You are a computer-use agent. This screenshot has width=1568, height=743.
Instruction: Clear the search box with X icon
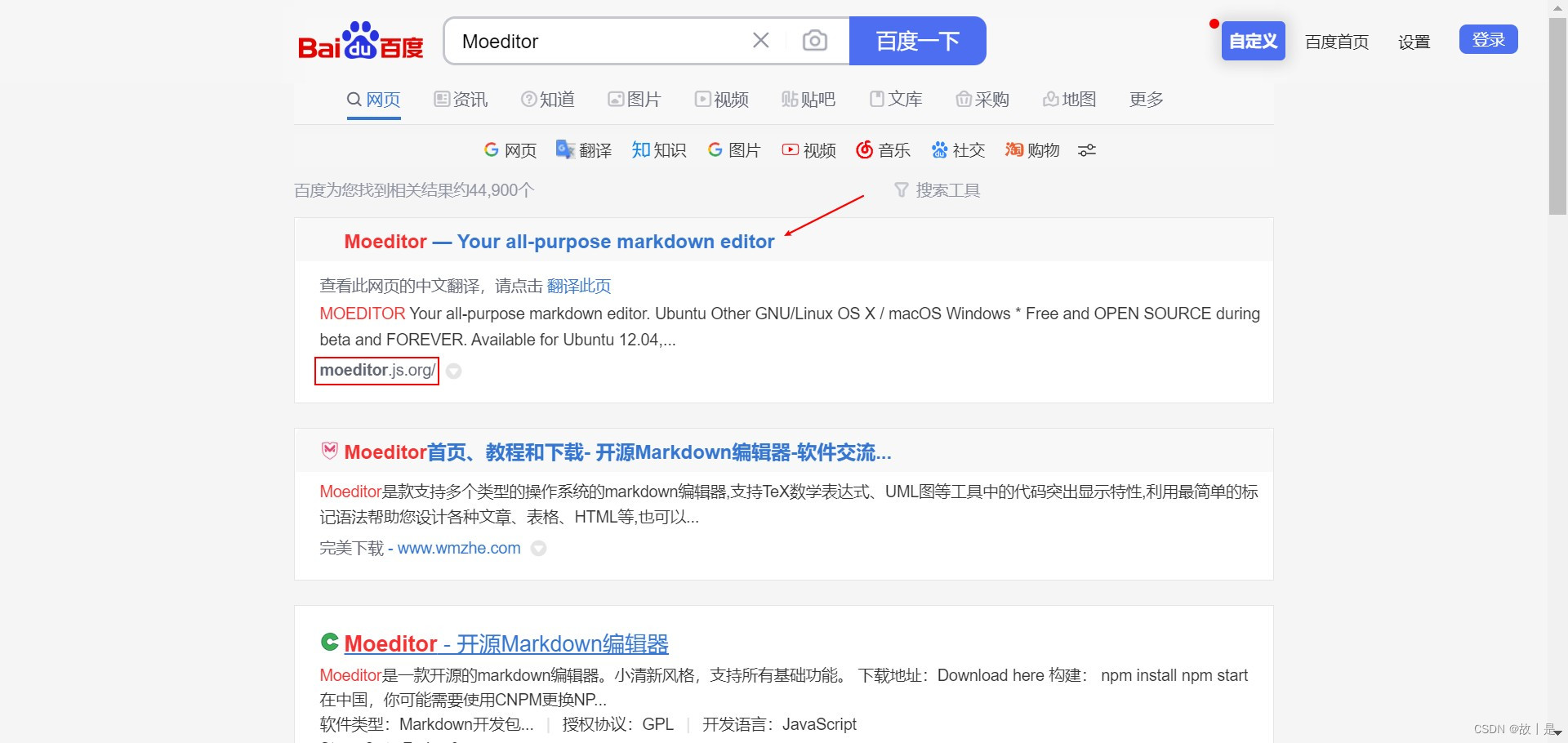point(760,41)
